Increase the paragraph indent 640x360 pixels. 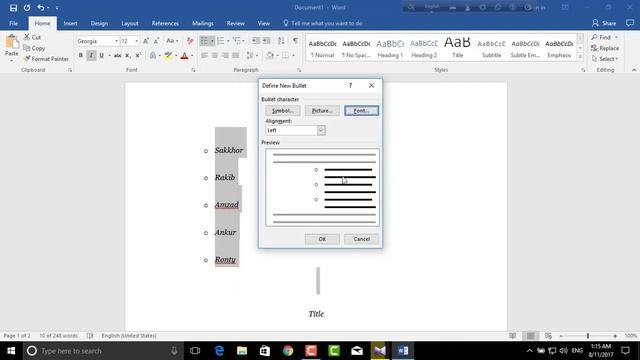pyautogui.click(x=266, y=40)
